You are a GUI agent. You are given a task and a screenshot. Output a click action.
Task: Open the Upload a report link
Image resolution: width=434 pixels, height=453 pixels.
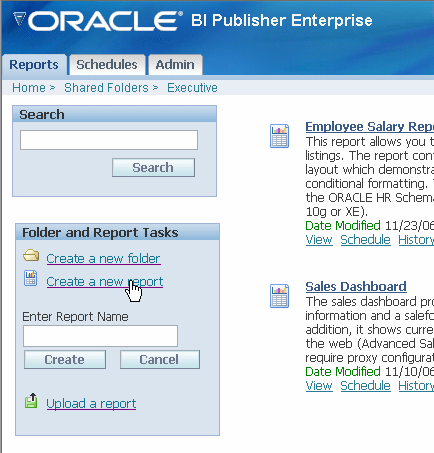tap(91, 404)
